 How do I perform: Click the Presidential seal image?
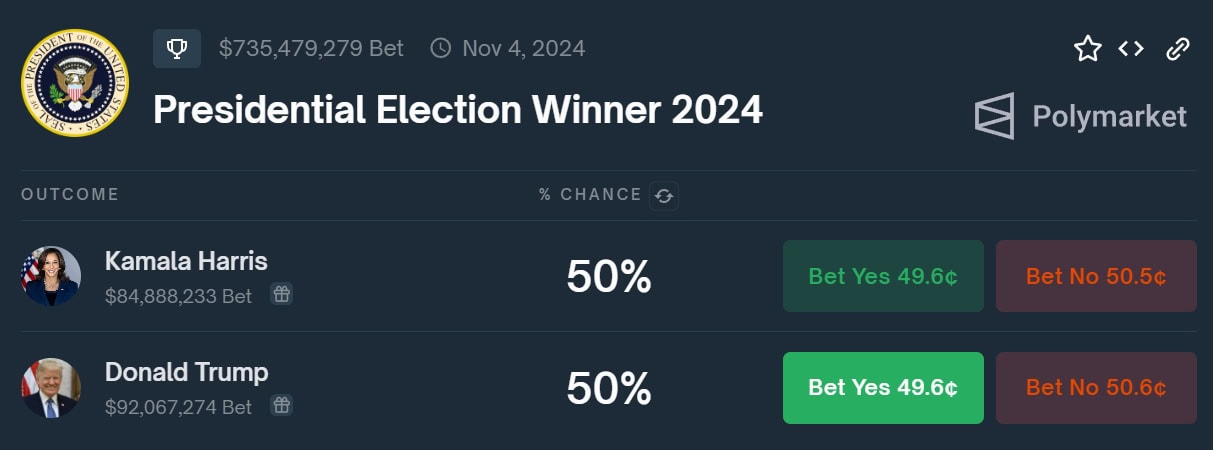pos(74,82)
